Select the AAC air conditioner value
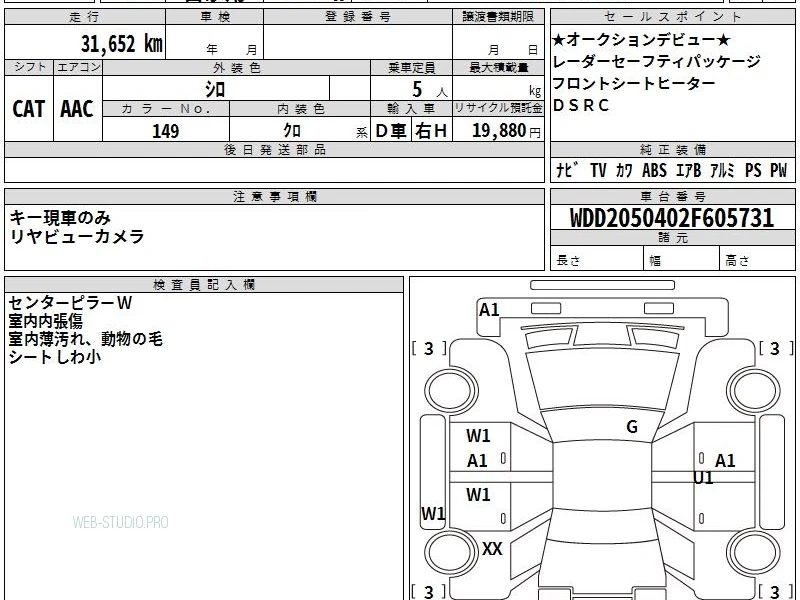Screen dimensions: 800x600 point(77,109)
